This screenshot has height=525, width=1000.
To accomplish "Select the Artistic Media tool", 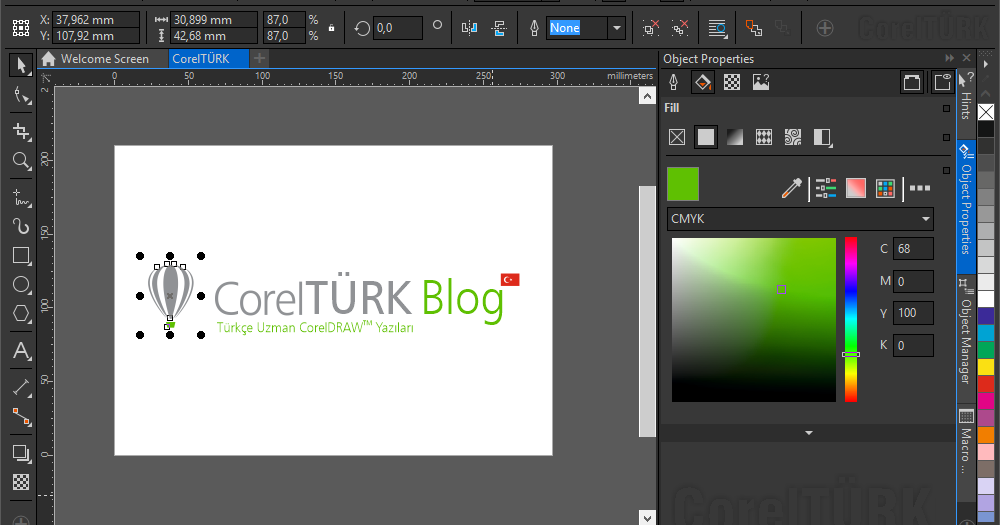I will (21, 226).
